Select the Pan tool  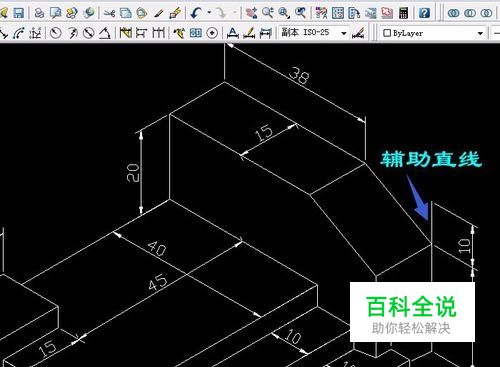(x=251, y=13)
